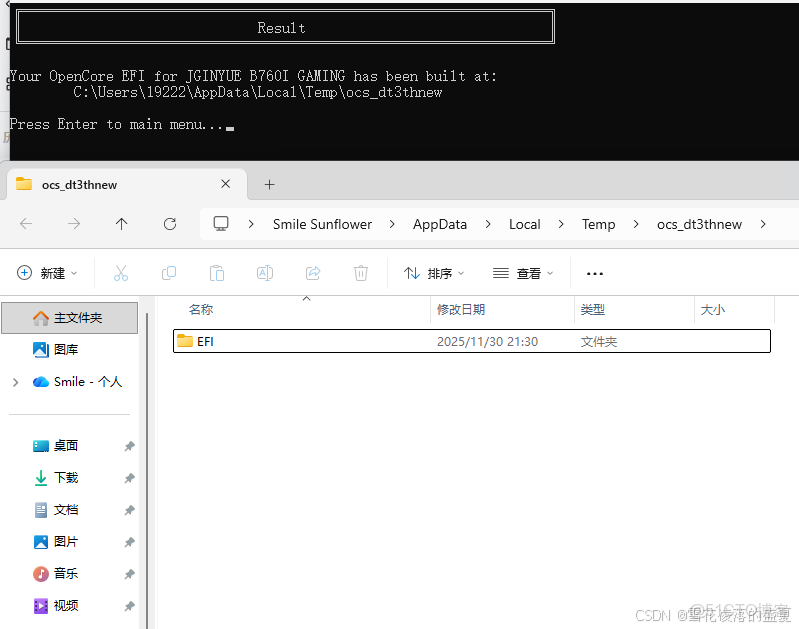The width and height of the screenshot is (799, 629).
Task: Open 视频 (Videos) in sidebar
Action: point(56,606)
